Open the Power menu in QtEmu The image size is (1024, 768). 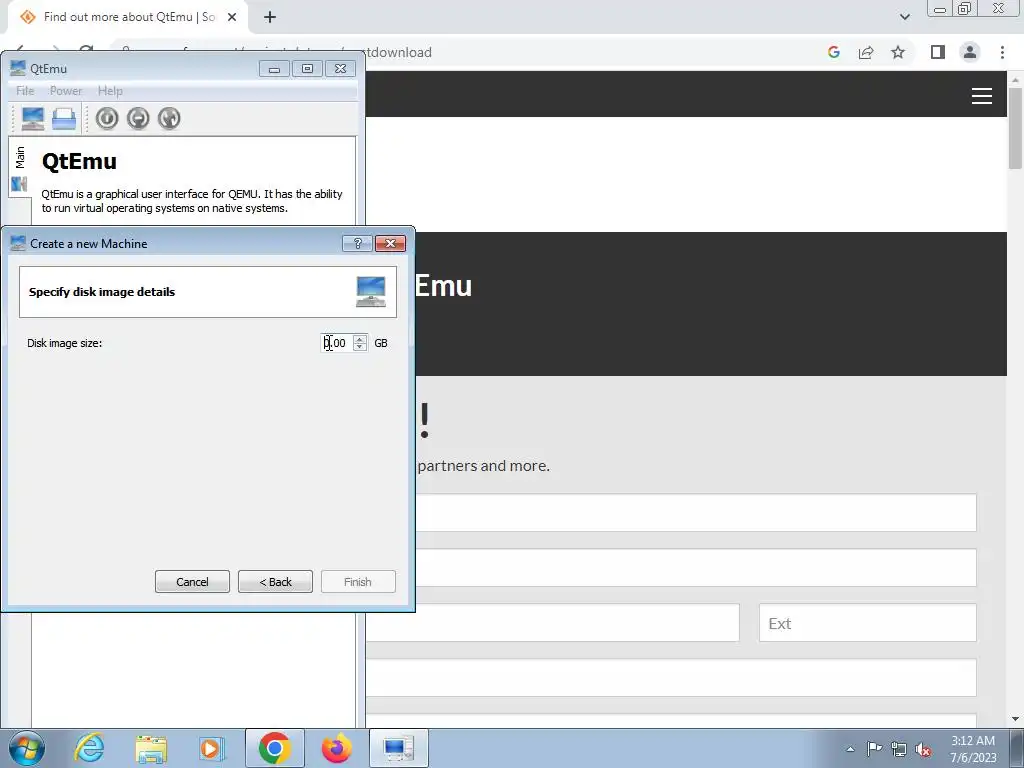point(66,91)
